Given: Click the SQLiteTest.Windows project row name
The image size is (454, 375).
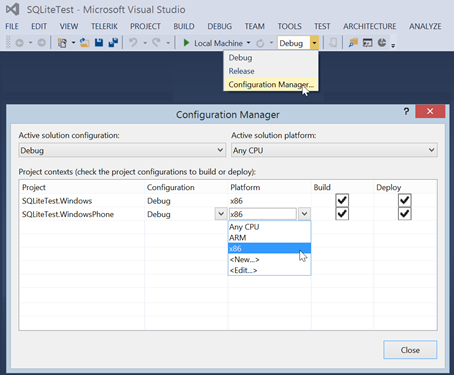Looking at the screenshot, I should (57, 201).
